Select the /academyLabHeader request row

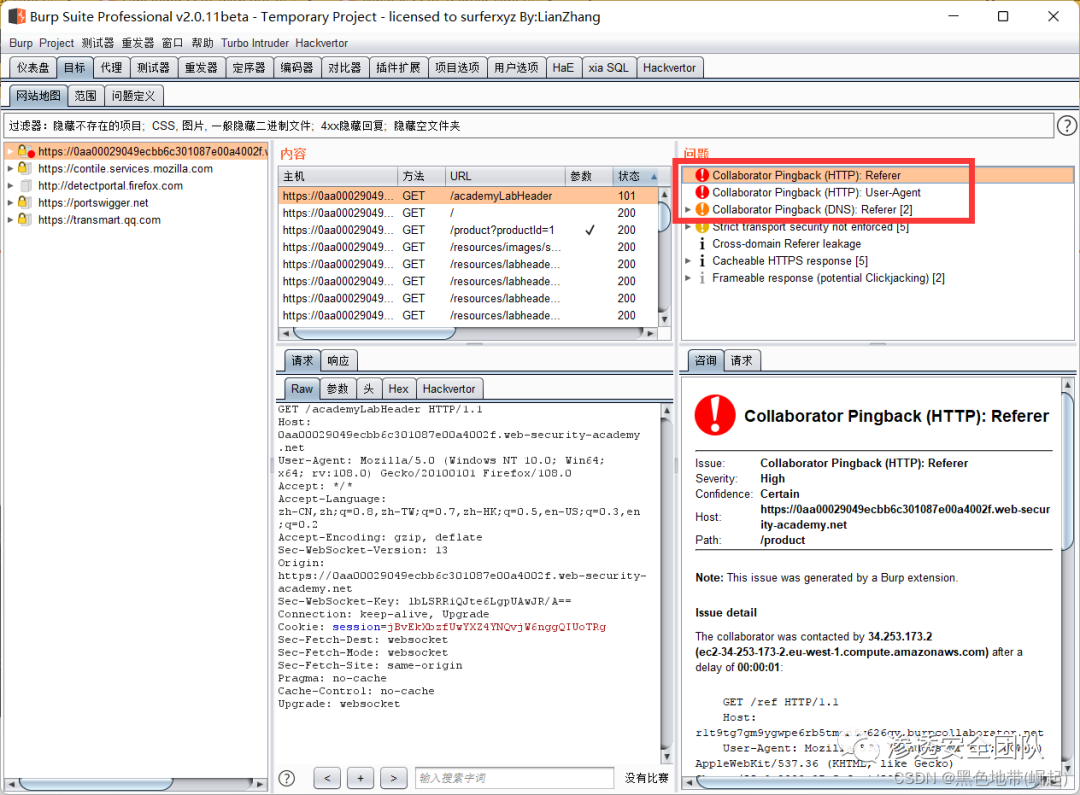click(x=469, y=196)
